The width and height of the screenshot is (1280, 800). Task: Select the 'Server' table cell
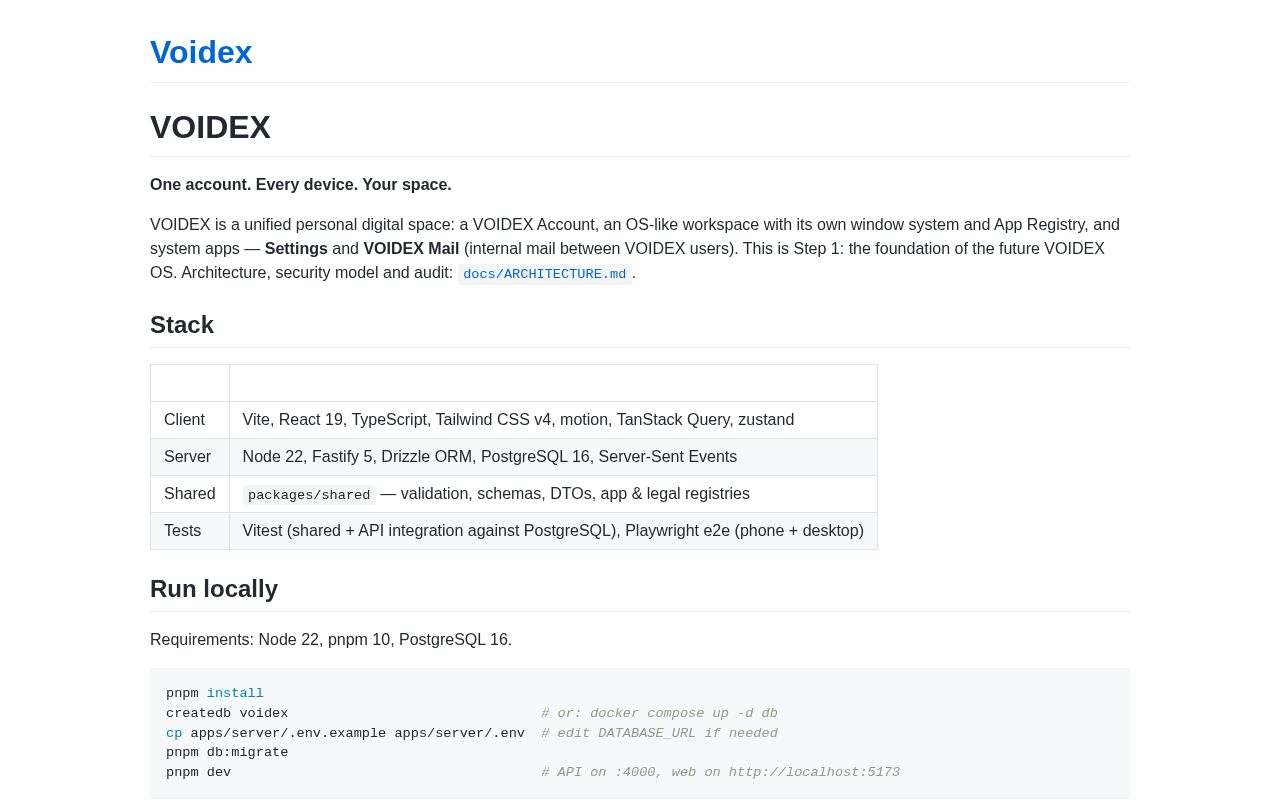(x=190, y=457)
